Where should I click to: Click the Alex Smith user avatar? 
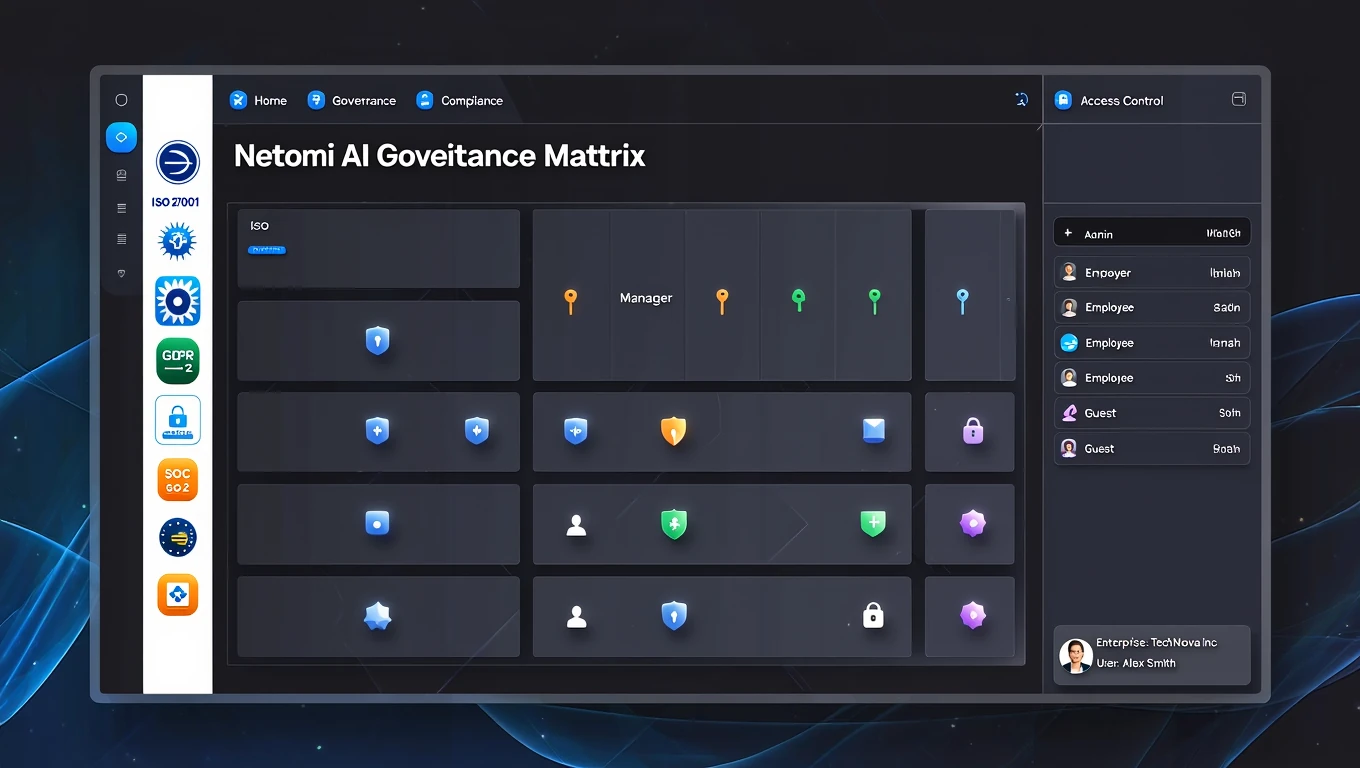(x=1076, y=656)
